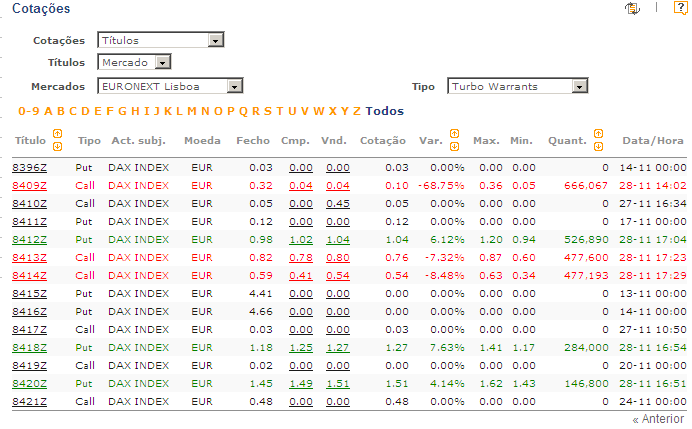The height and width of the screenshot is (429, 692).
Task: Open the Títulos dropdown showing Mercado
Action: coord(134,62)
